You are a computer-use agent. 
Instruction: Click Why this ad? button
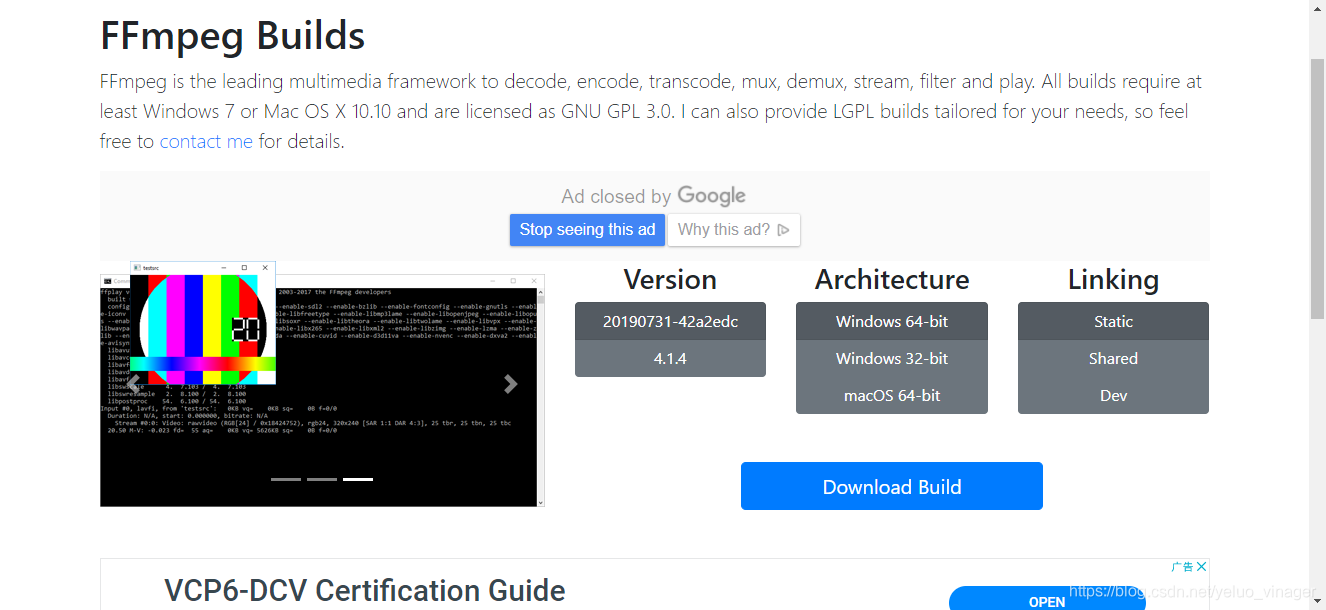click(x=734, y=229)
